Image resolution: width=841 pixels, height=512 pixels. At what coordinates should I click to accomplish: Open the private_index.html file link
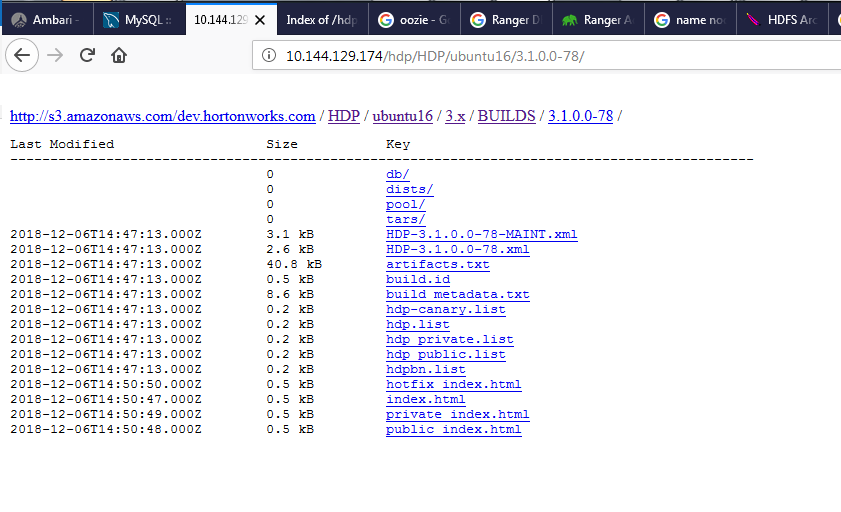click(x=458, y=414)
